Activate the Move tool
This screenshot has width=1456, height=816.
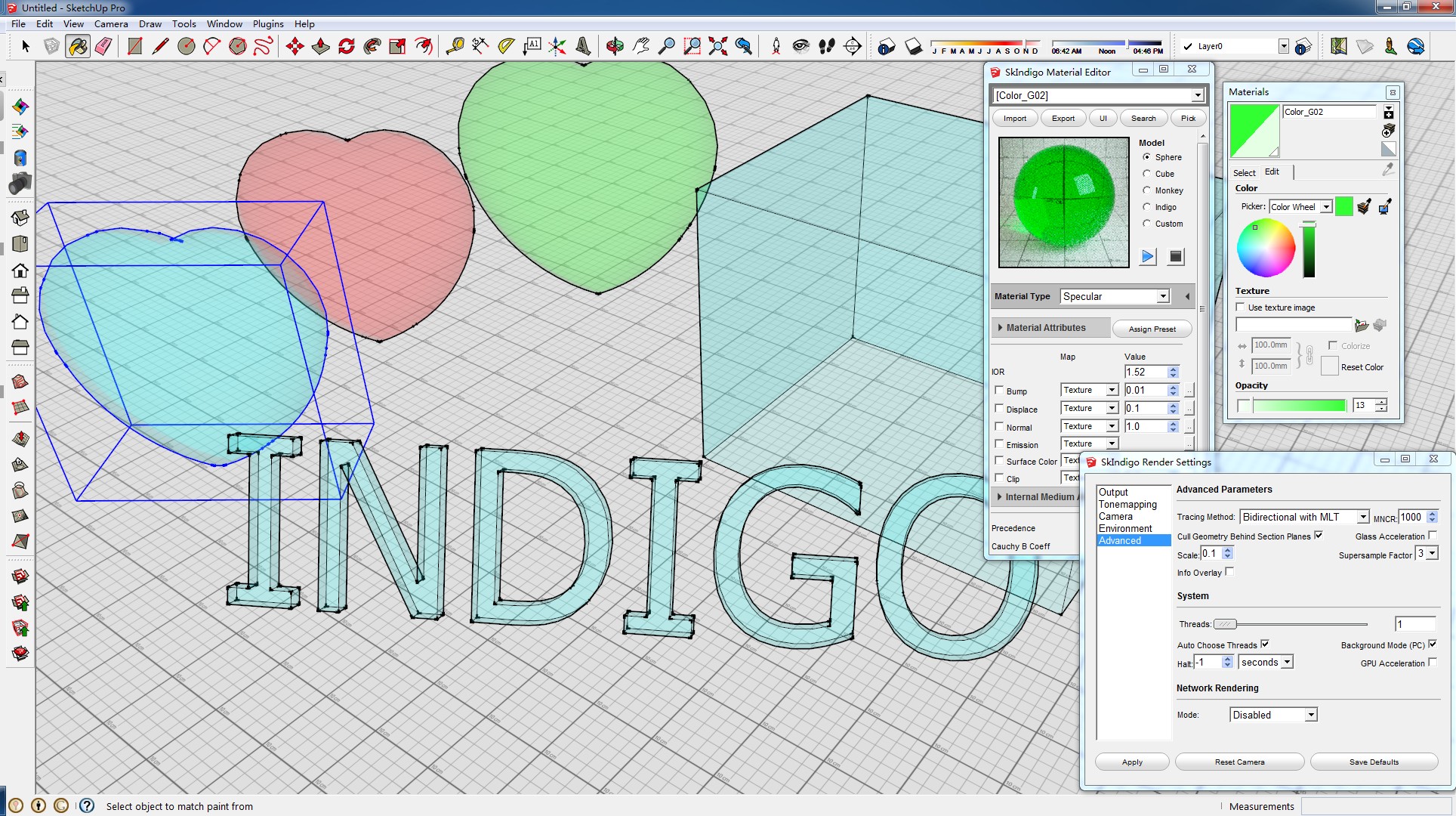295,47
